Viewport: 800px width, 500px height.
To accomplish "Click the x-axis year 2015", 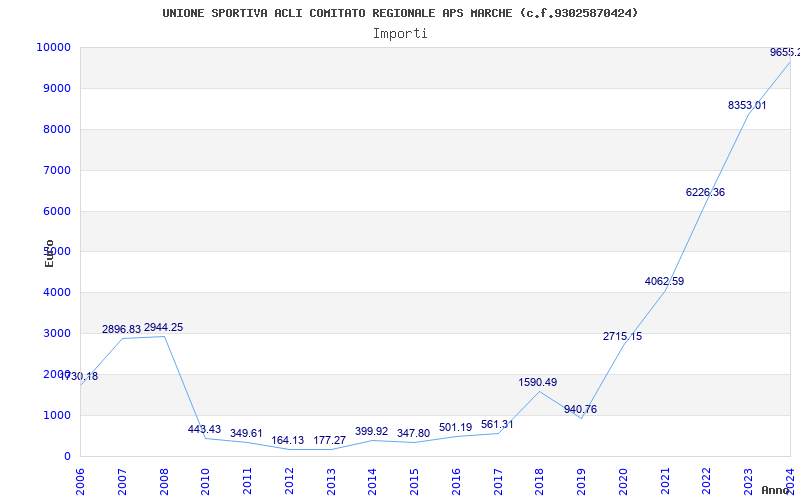I will coord(414,482).
